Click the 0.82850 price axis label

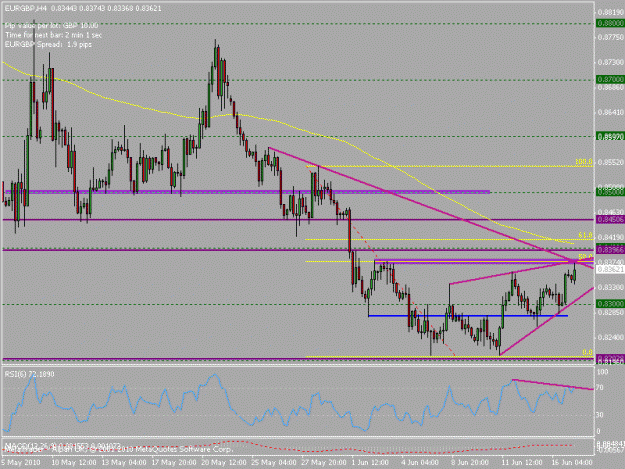pos(610,312)
